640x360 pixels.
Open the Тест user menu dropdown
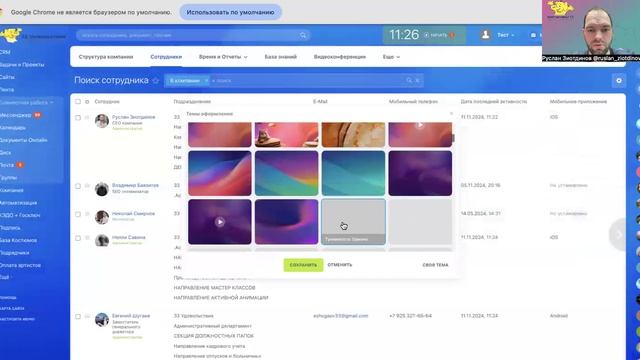coord(505,35)
